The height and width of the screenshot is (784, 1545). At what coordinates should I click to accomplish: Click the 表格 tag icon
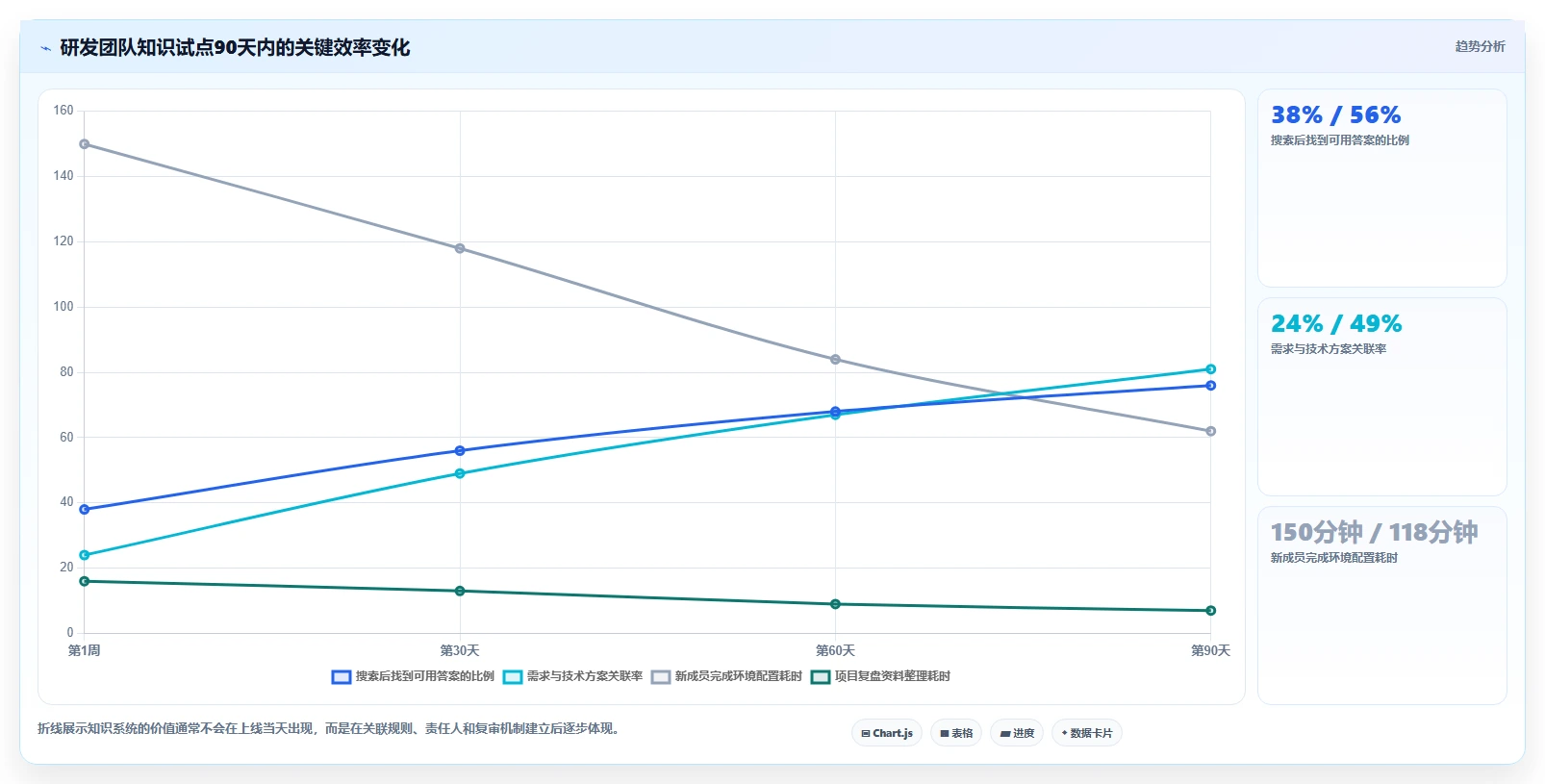click(945, 734)
